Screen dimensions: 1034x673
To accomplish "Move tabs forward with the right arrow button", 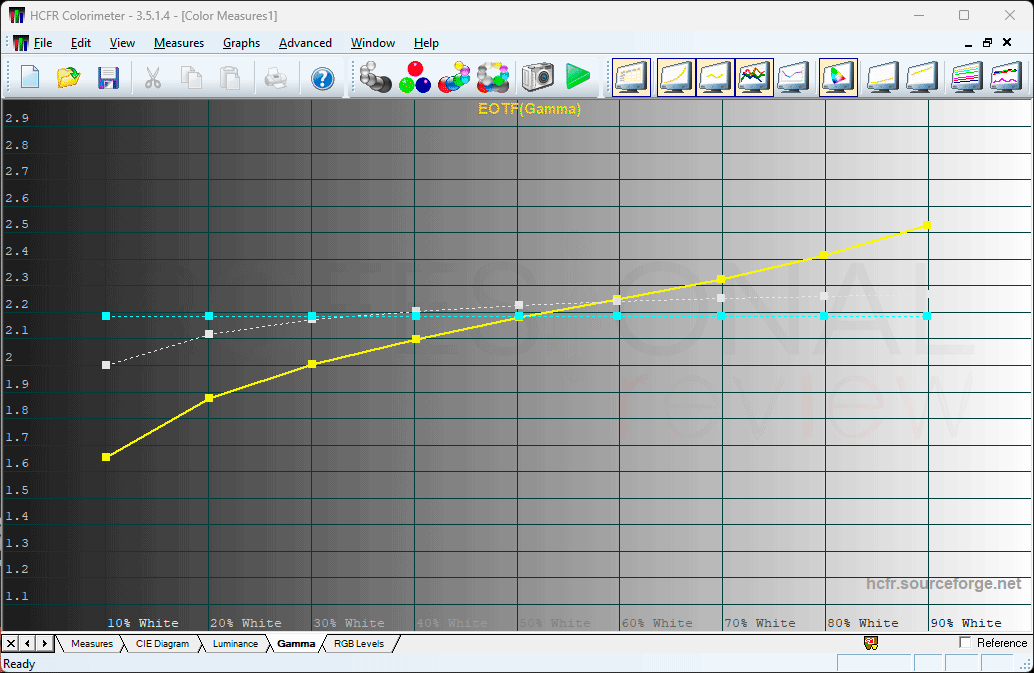I will click(x=45, y=643).
